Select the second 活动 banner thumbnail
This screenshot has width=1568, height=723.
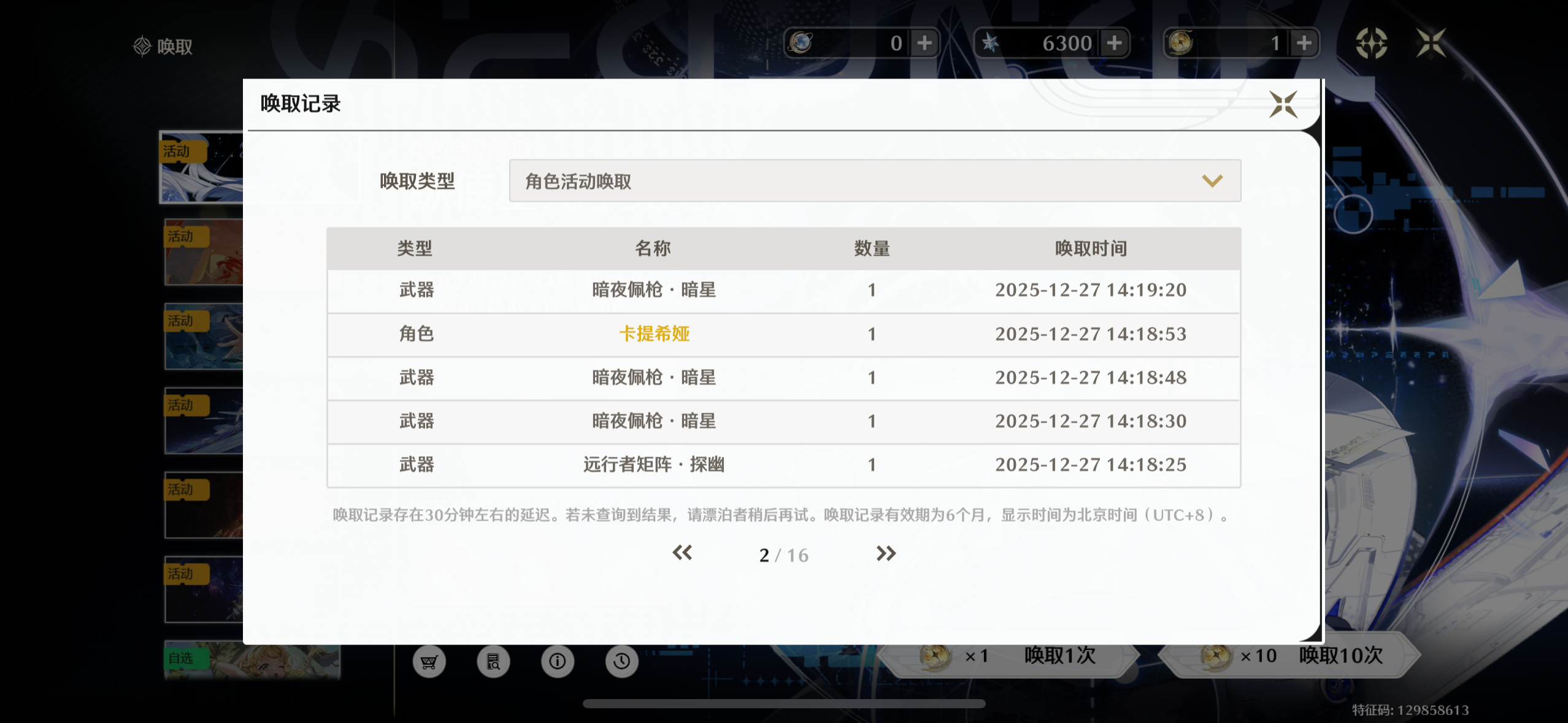point(204,252)
